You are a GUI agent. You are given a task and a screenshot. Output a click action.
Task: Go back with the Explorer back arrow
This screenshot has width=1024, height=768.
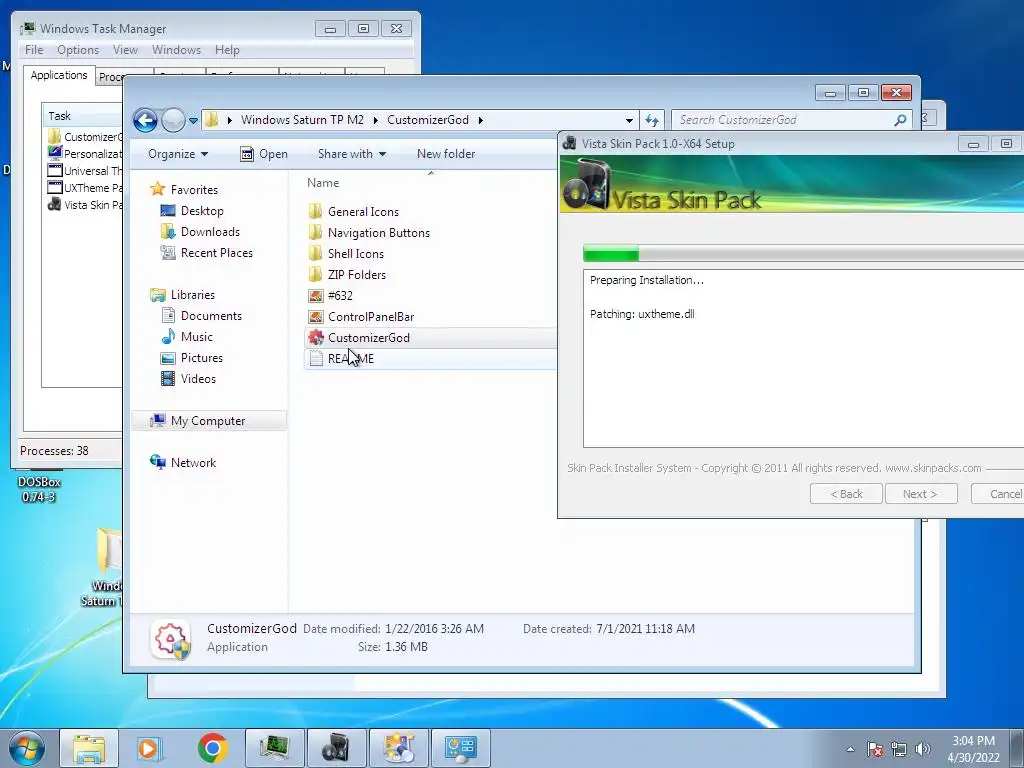(x=145, y=120)
